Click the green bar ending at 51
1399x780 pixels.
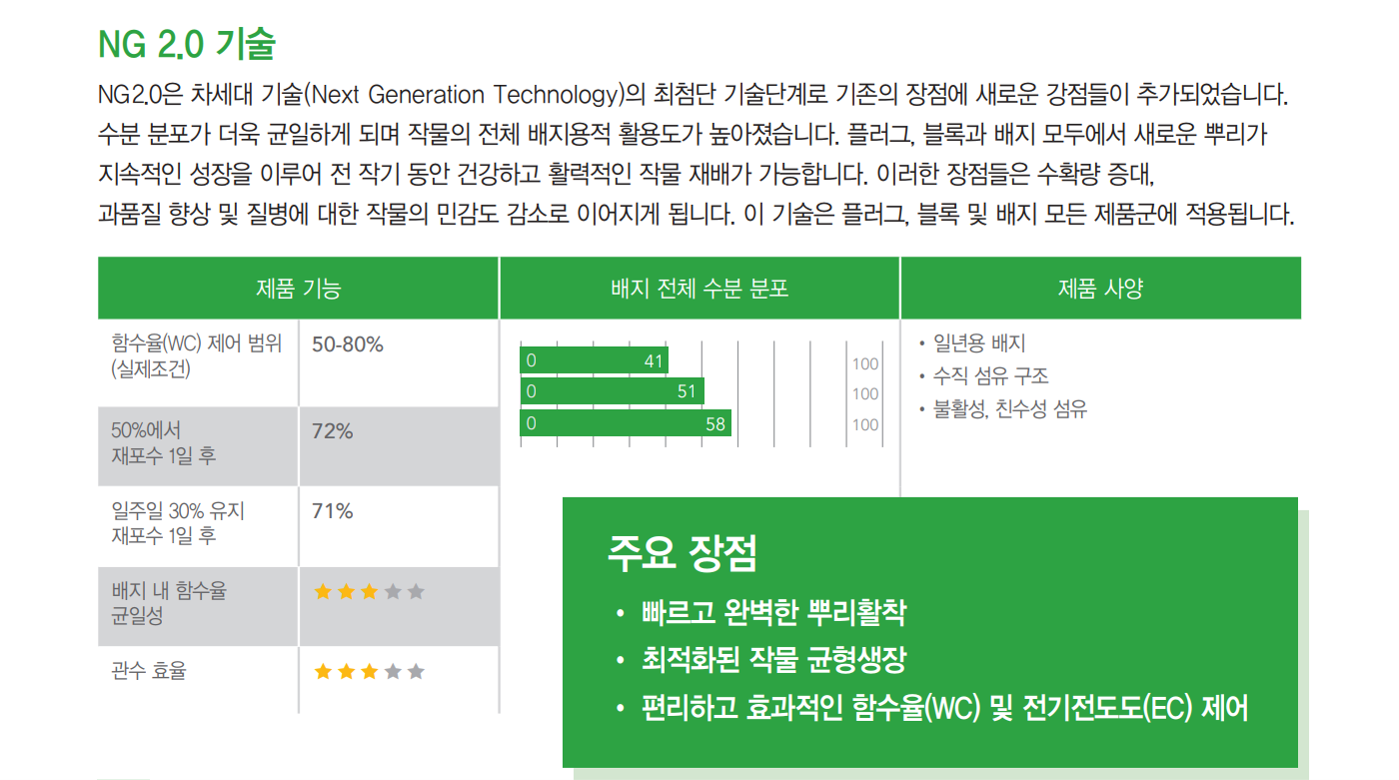point(612,391)
